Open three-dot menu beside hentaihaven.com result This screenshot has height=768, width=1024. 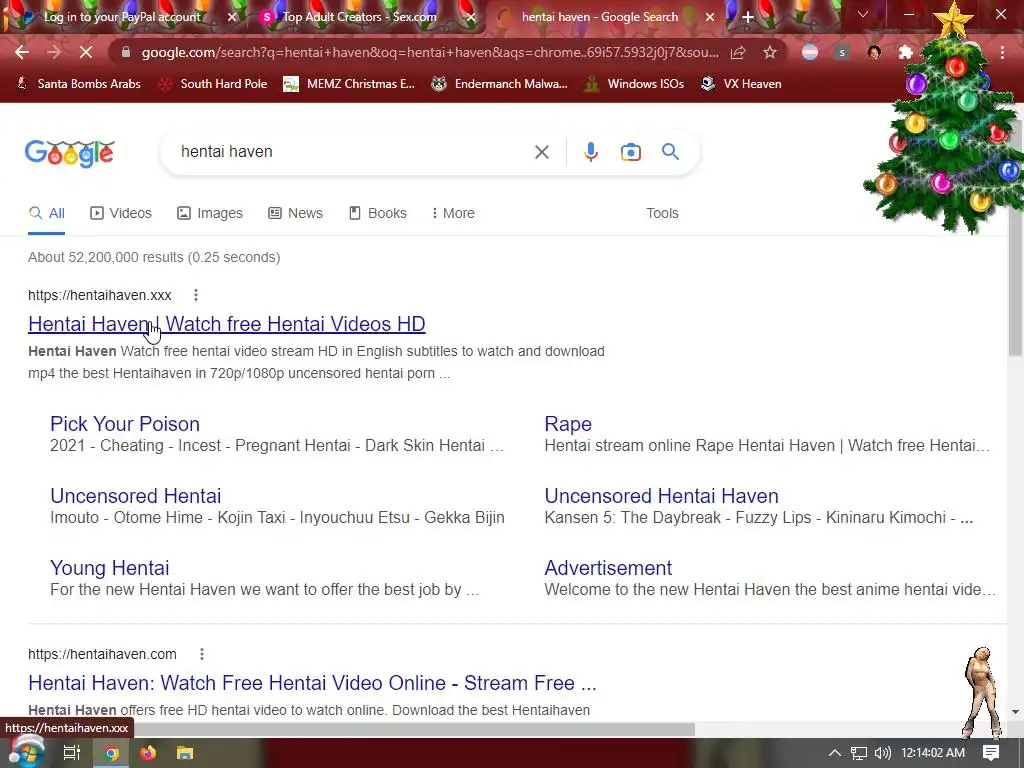(202, 654)
